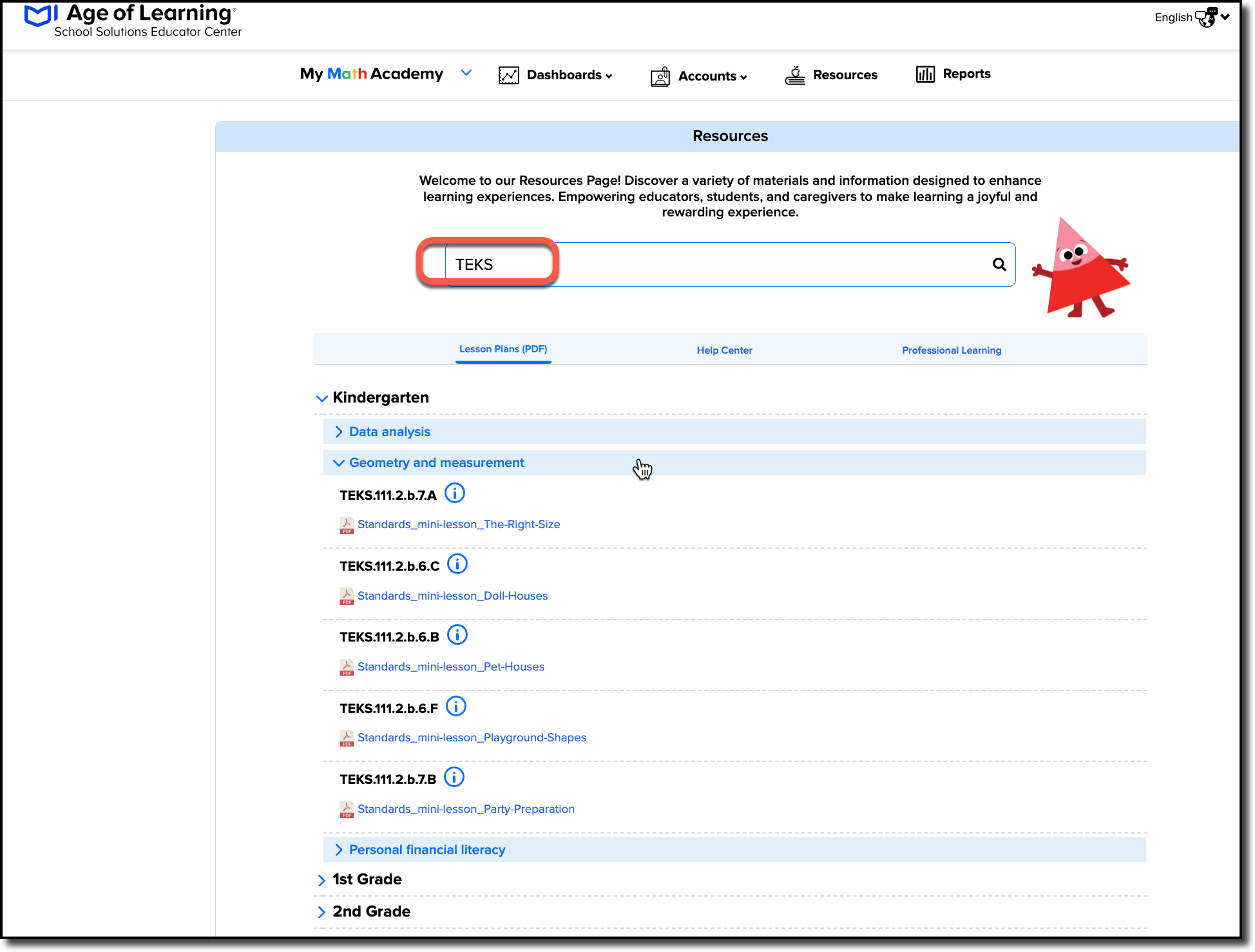Open Standards_mini-lesson_Doll-Houses PDF link

pos(452,596)
